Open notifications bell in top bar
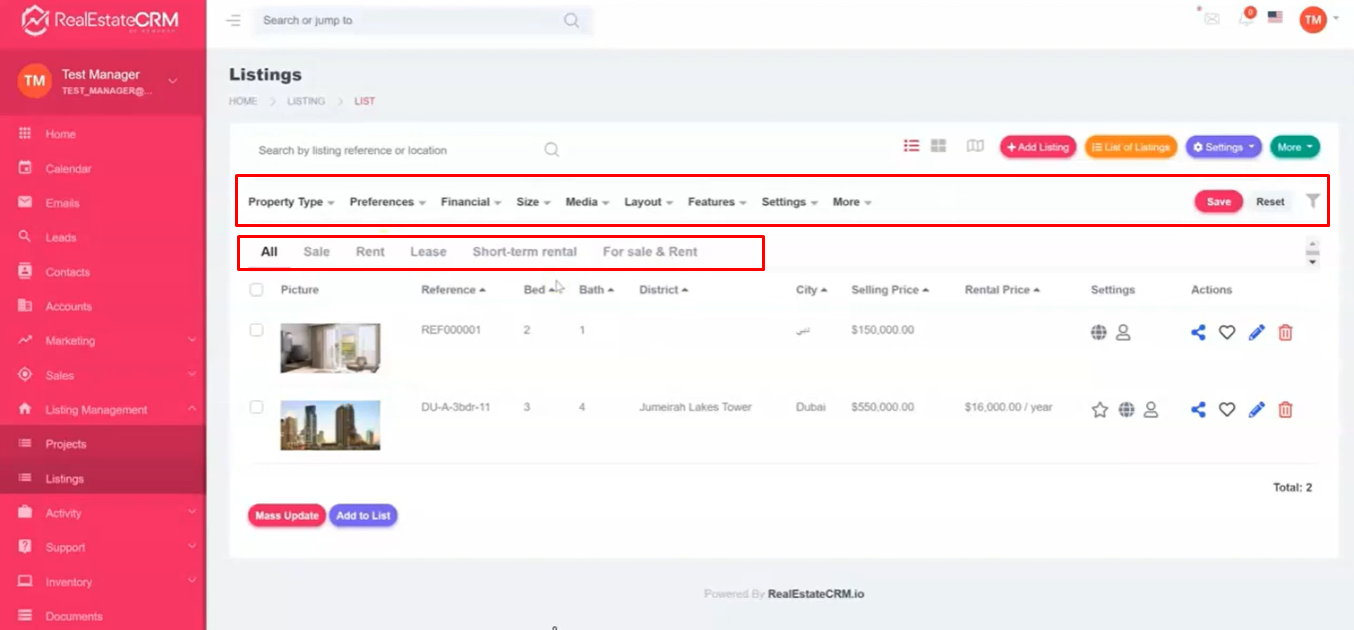This screenshot has height=630, width=1354. 1246,19
